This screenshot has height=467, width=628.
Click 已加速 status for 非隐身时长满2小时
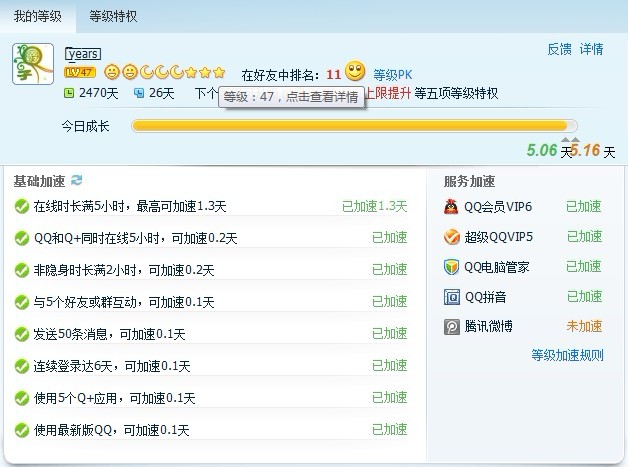tap(390, 270)
